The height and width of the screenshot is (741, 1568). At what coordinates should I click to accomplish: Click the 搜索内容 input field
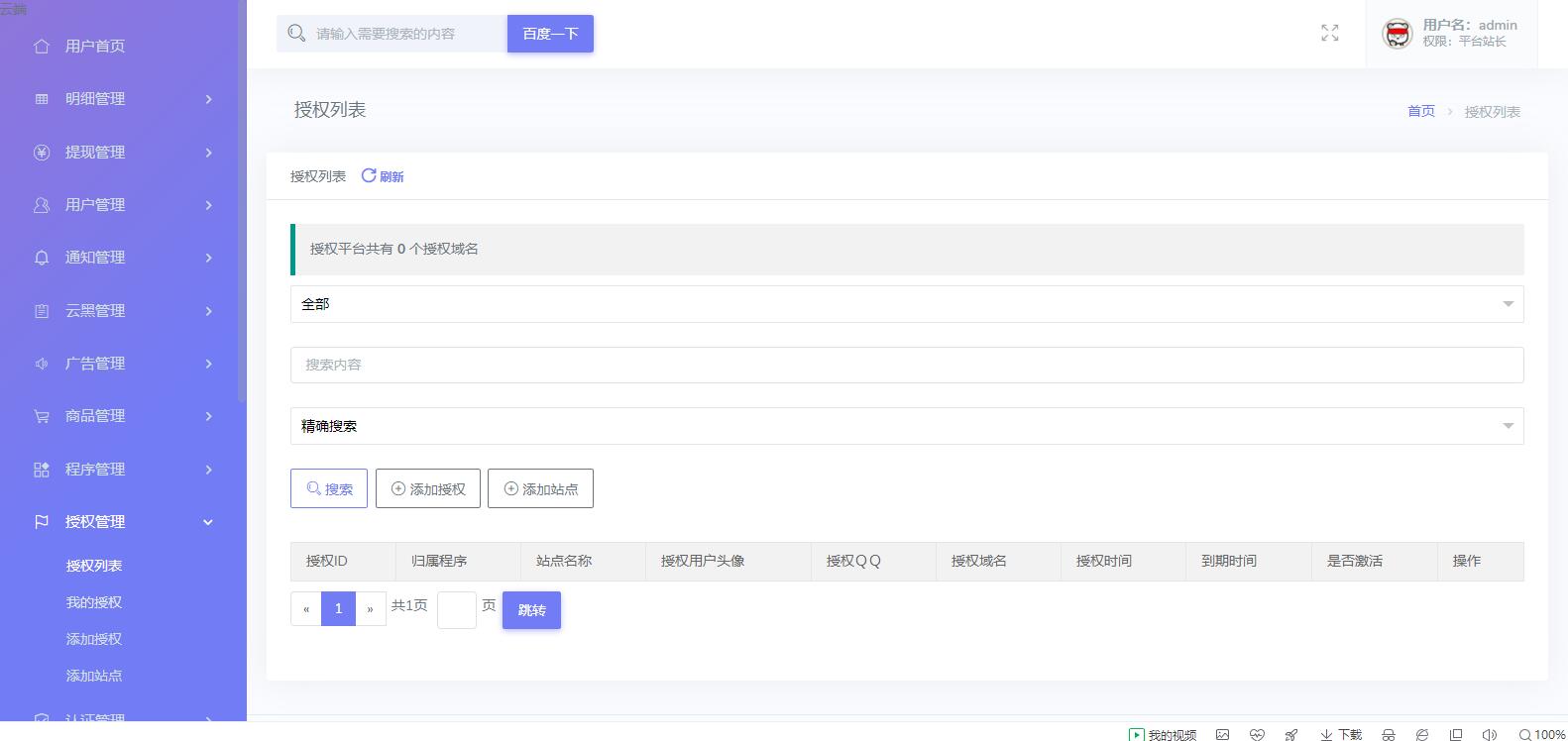coord(906,365)
